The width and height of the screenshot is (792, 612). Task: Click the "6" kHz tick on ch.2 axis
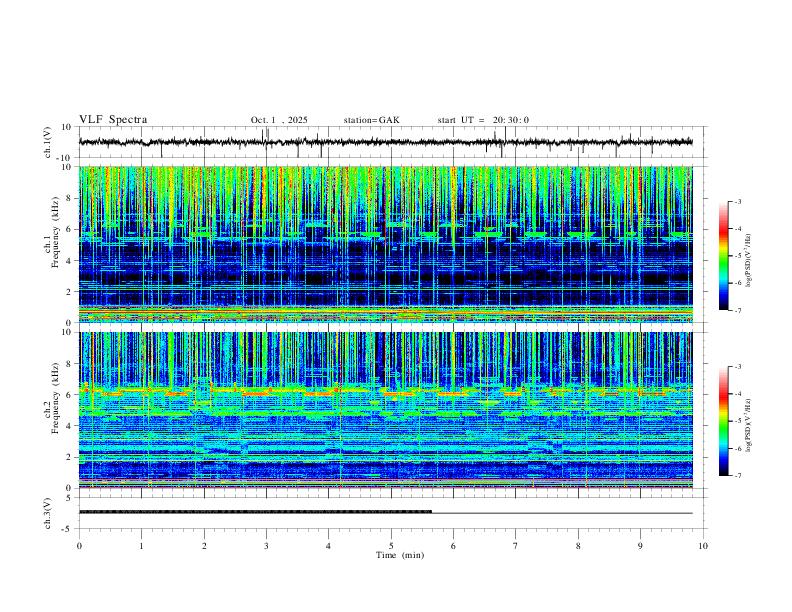point(70,394)
